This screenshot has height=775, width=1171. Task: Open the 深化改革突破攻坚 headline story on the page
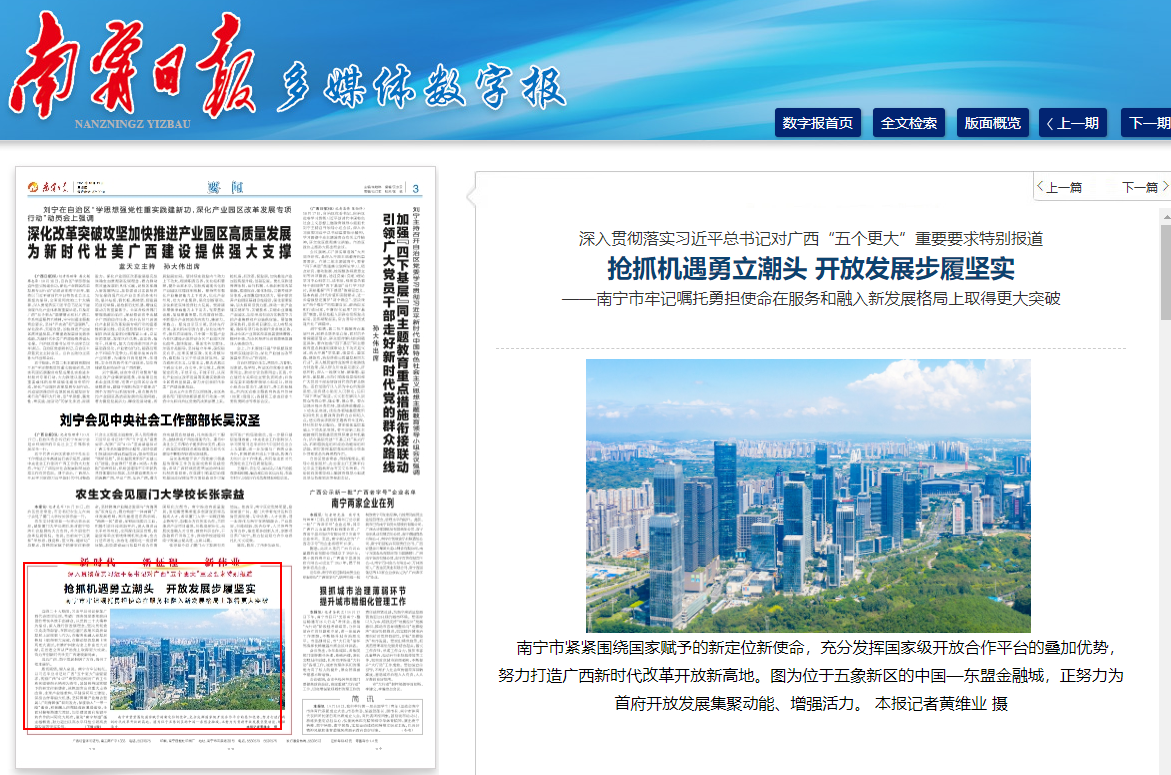click(159, 243)
